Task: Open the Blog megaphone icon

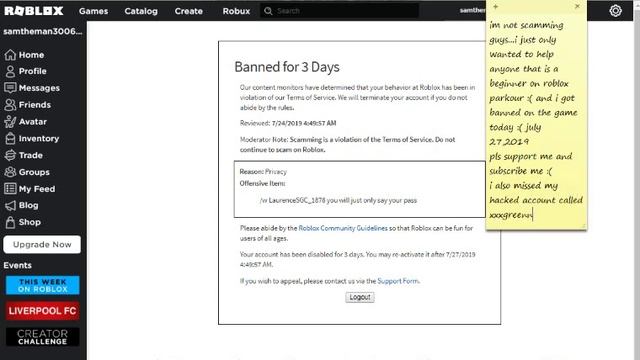Action: [10, 205]
